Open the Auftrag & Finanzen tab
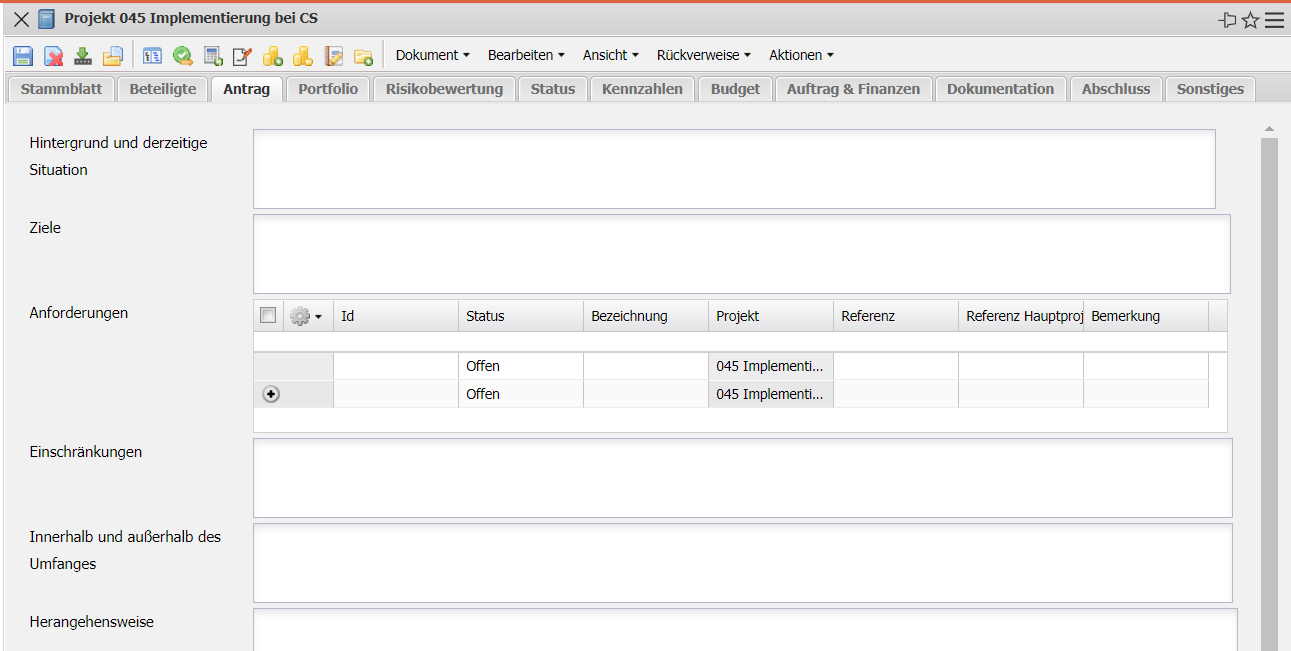This screenshot has height=651, width=1291. click(x=853, y=89)
